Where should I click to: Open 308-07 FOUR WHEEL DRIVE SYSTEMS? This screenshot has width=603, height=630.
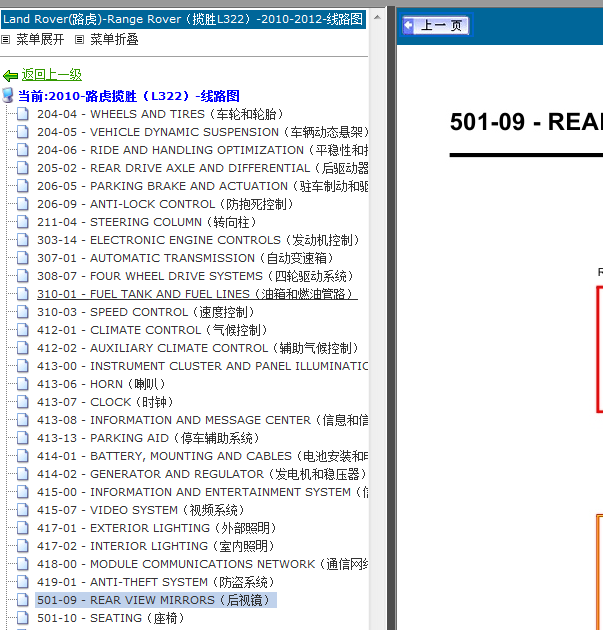196,276
